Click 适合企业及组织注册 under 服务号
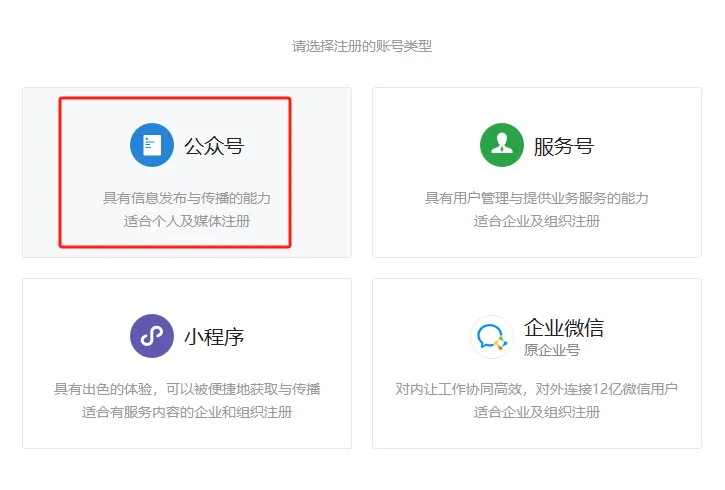Image resolution: width=725 pixels, height=490 pixels. 536,221
